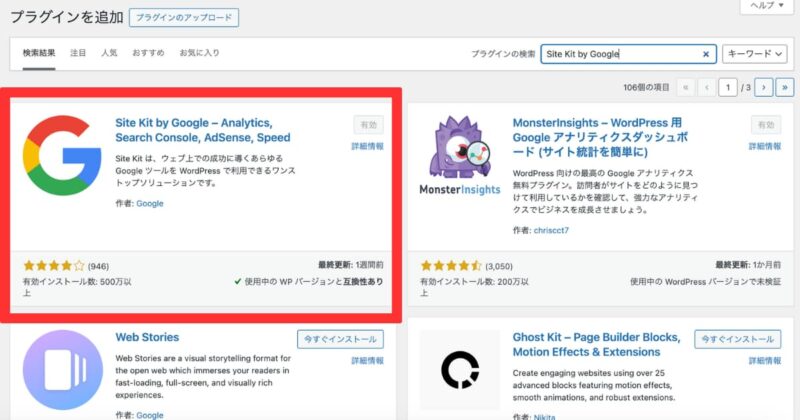This screenshot has width=800, height=420.
Task: Open Web Stories title link
Action: [x=147, y=337]
